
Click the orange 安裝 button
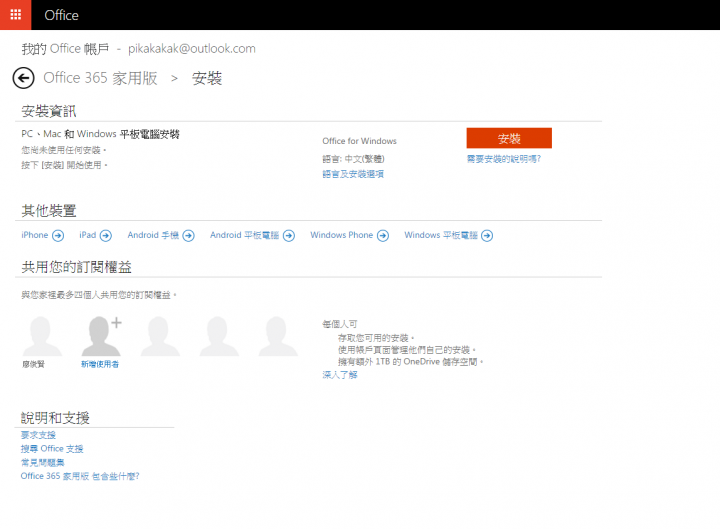pyautogui.click(x=509, y=138)
